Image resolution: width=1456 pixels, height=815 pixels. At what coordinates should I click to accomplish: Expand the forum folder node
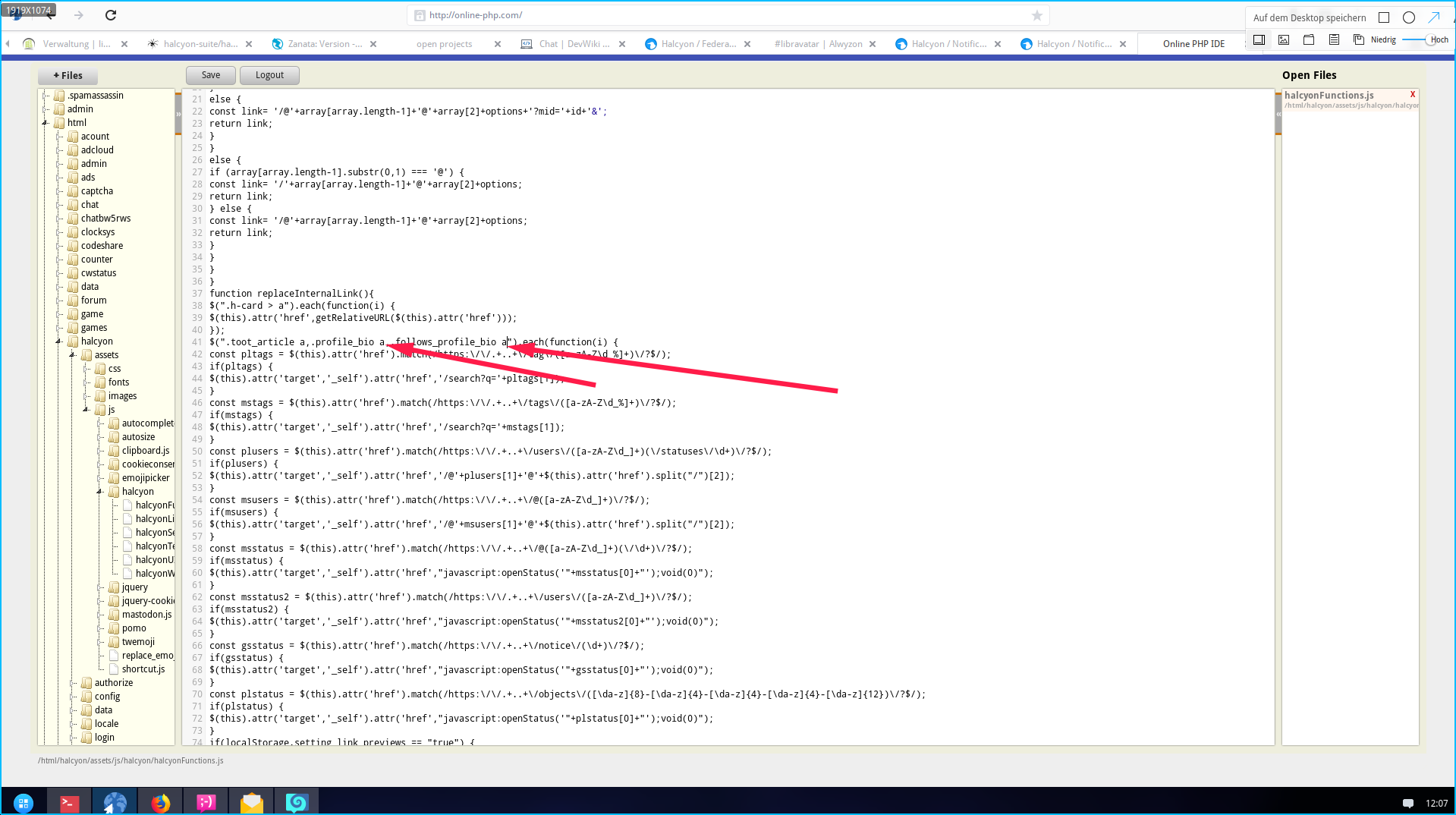click(x=58, y=301)
